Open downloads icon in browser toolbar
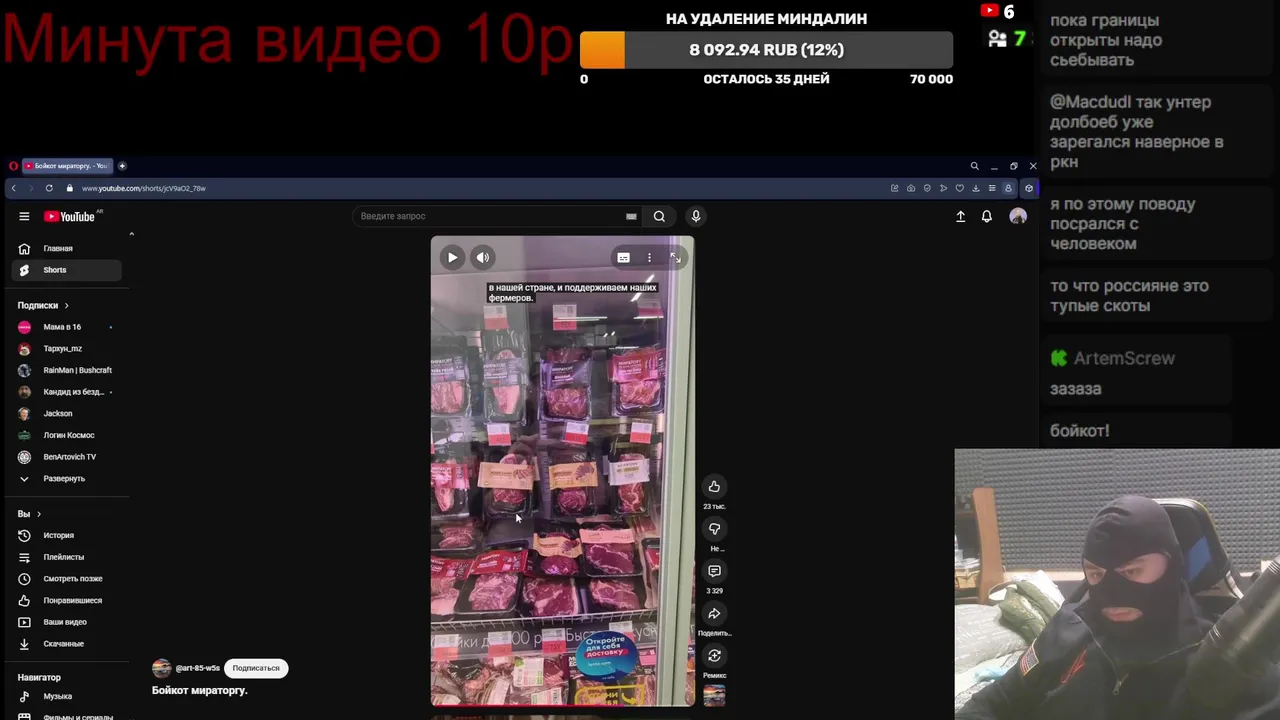The image size is (1280, 720). click(976, 188)
